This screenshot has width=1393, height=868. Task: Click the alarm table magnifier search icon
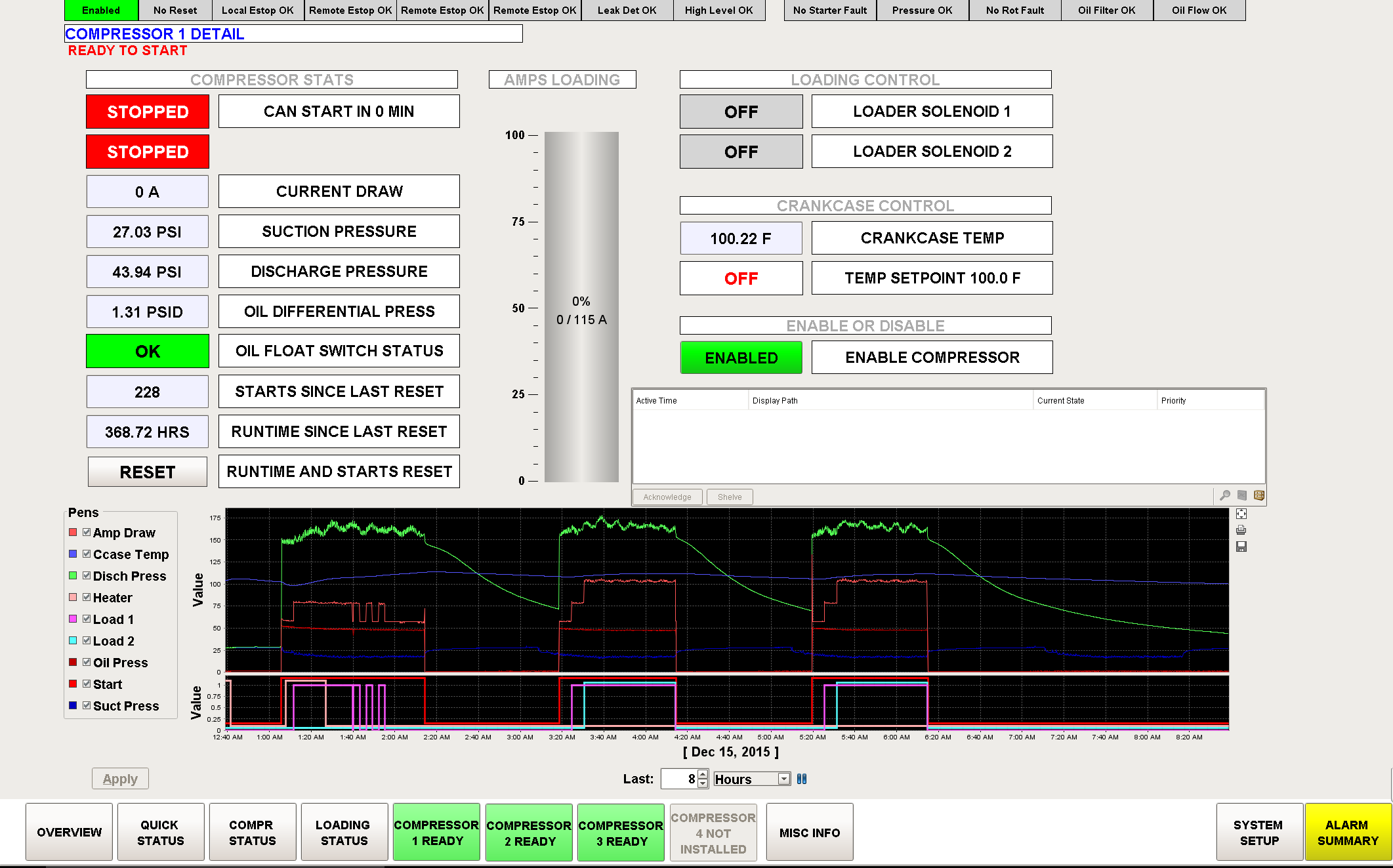pyautogui.click(x=1225, y=495)
